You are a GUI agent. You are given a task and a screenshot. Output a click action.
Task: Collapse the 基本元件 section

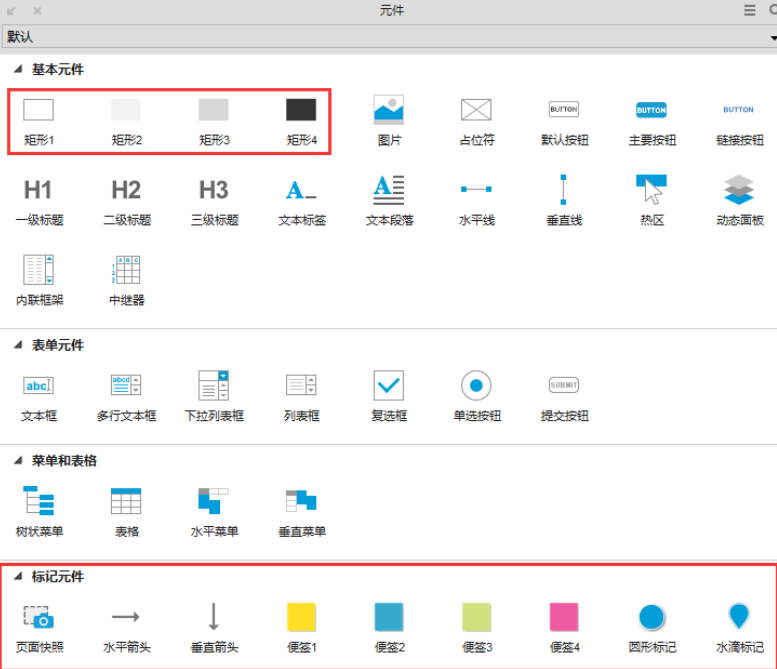coord(18,69)
